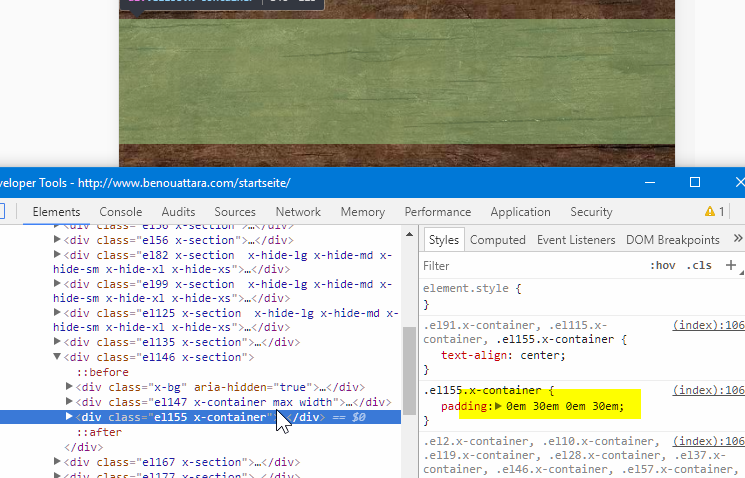Show more sidebar tabs via double chevron
Image resolution: width=745 pixels, height=478 pixels.
[x=737, y=239]
